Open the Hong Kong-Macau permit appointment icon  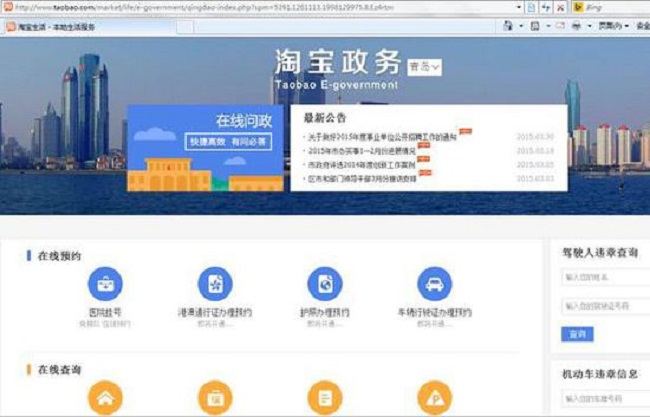(x=215, y=284)
